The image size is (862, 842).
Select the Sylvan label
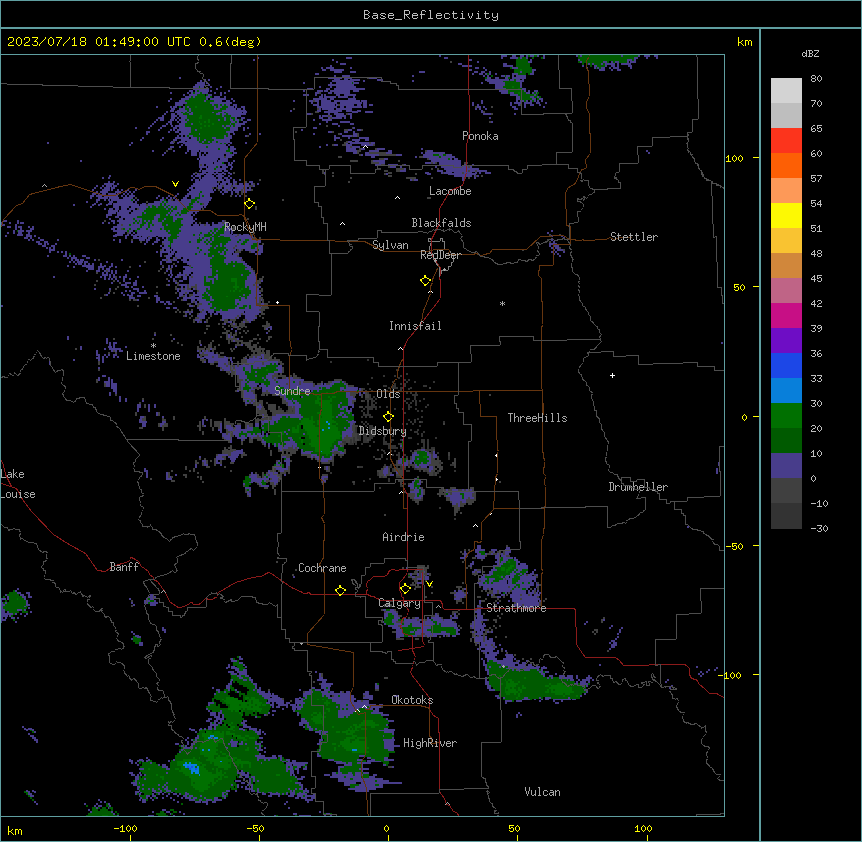click(390, 245)
